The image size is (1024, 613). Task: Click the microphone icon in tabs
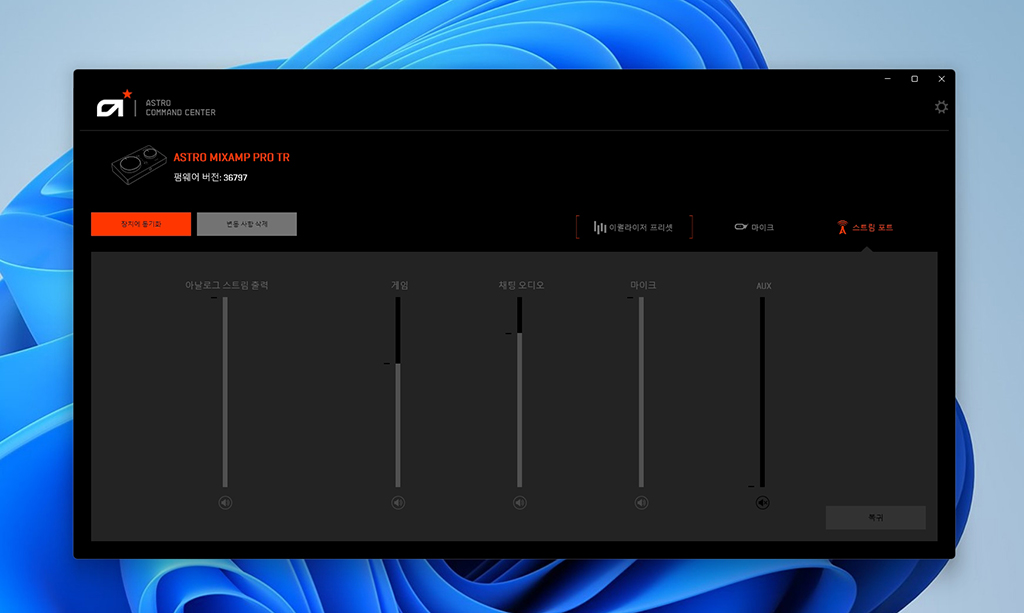[x=741, y=227]
